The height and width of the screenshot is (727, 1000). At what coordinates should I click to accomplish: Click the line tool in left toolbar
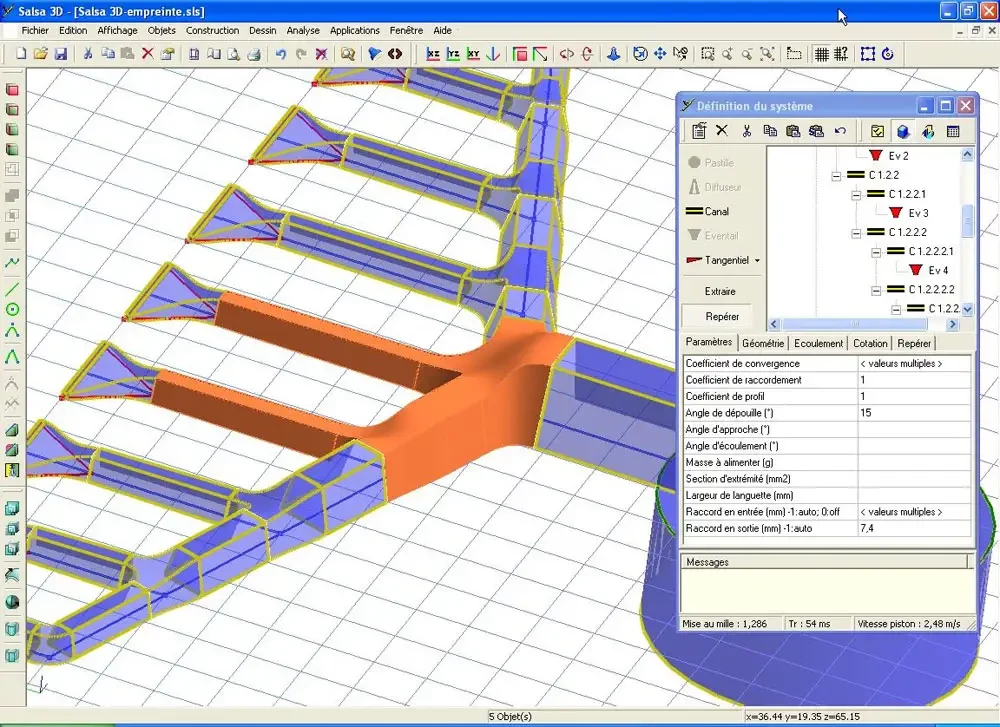tap(12, 289)
